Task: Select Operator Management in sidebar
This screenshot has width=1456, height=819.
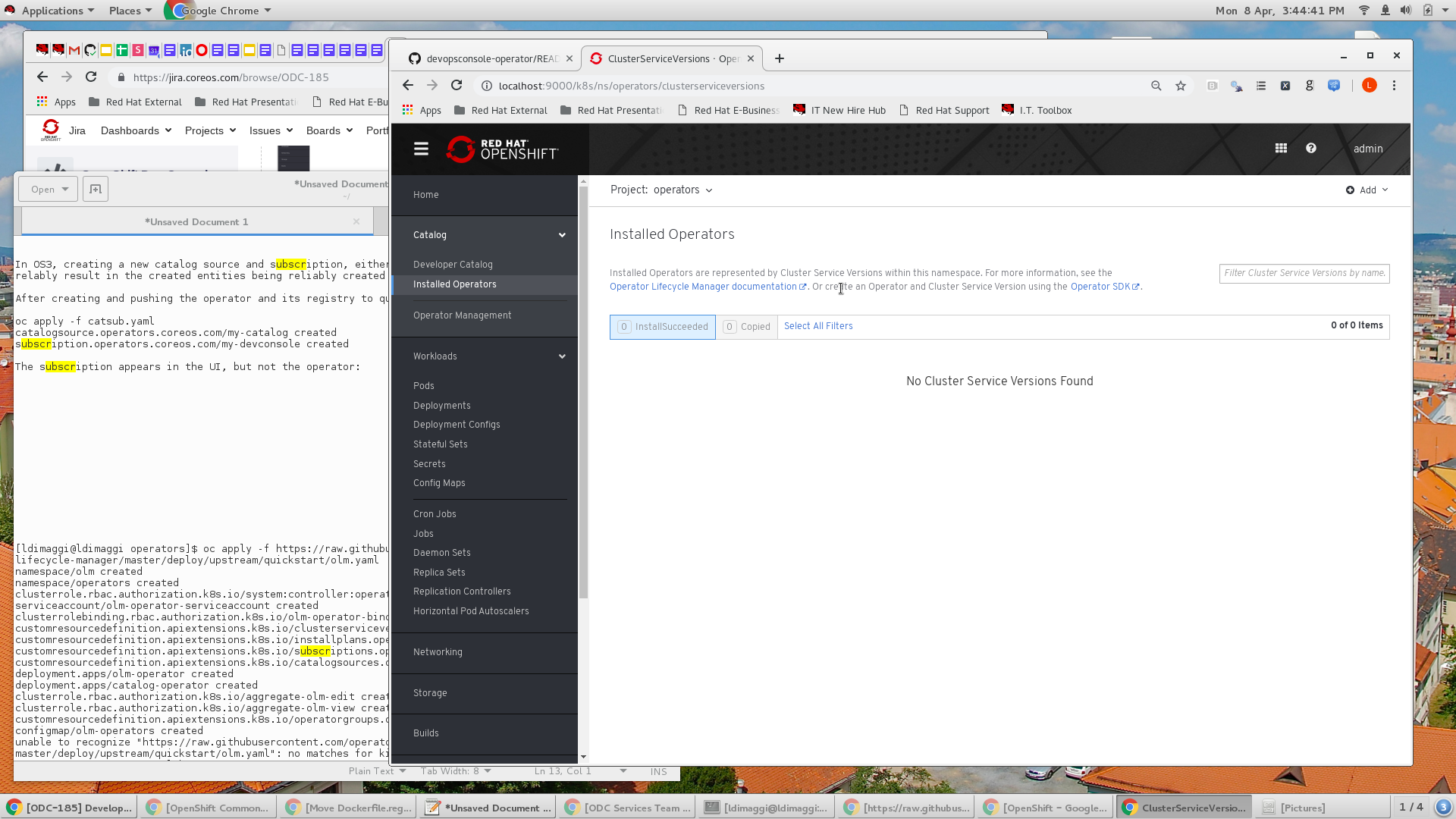Action: [462, 315]
